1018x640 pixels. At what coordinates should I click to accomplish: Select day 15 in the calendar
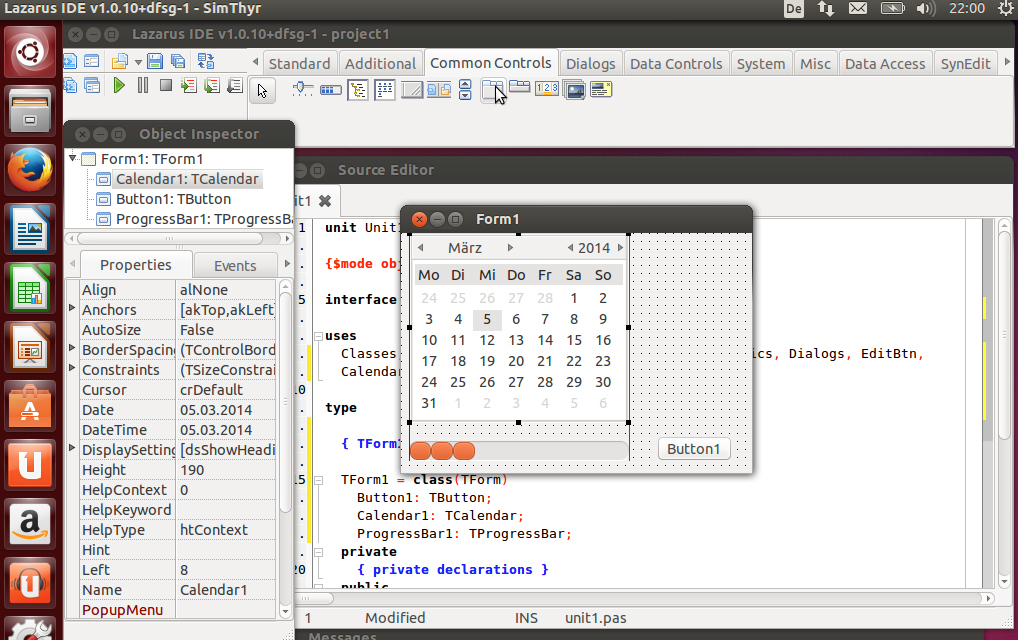point(574,340)
